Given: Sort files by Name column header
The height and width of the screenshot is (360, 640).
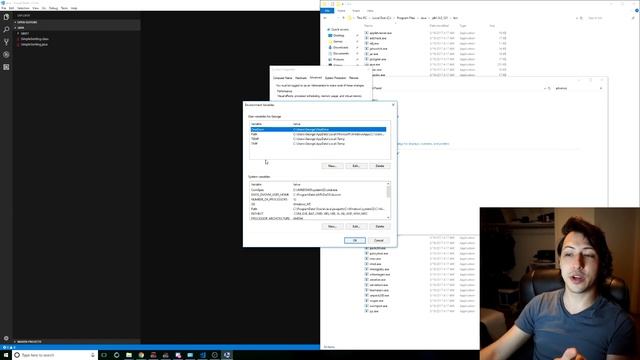Looking at the screenshot, I should (x=369, y=26).
